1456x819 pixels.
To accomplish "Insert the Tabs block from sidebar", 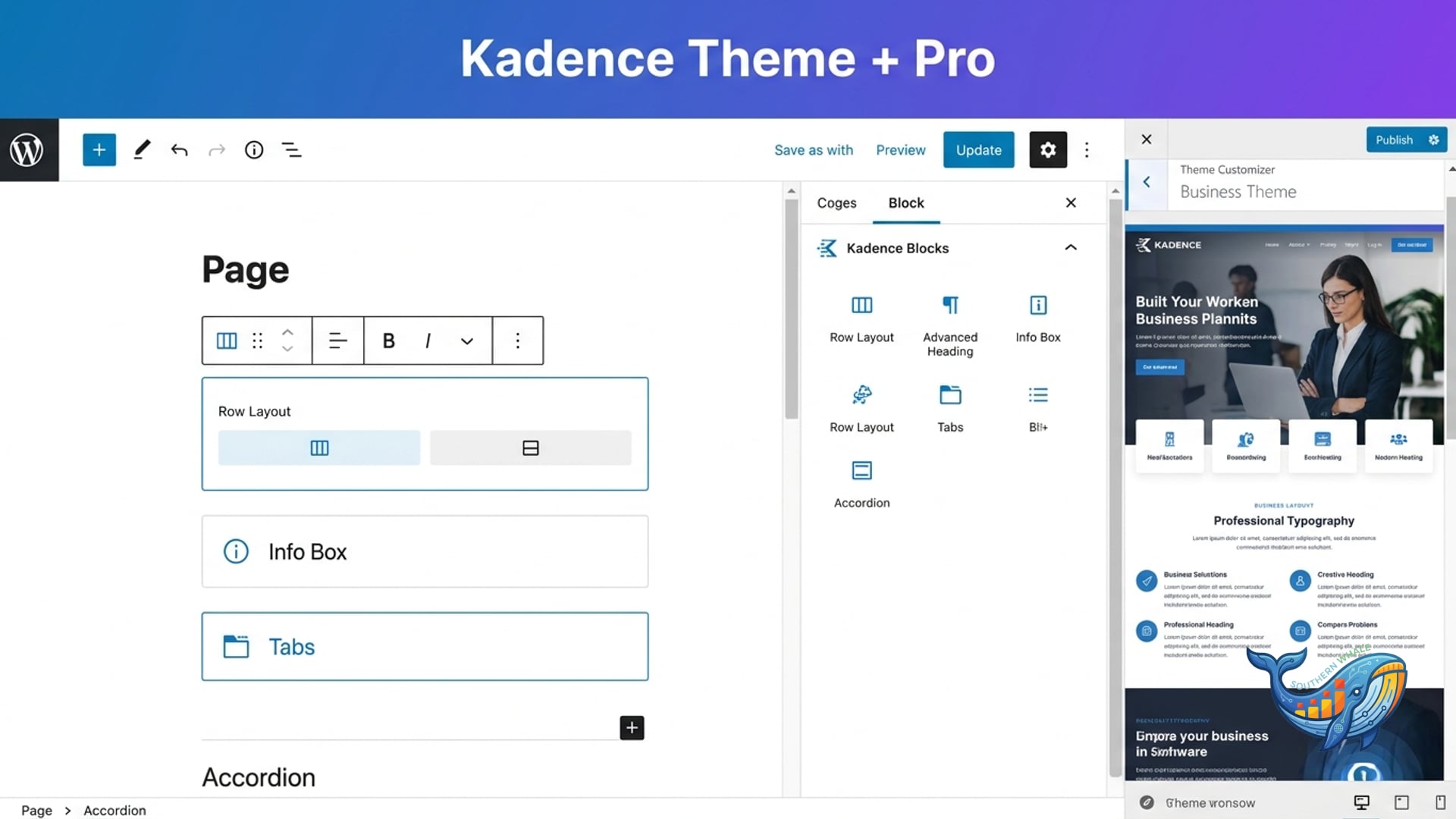I will point(950,409).
